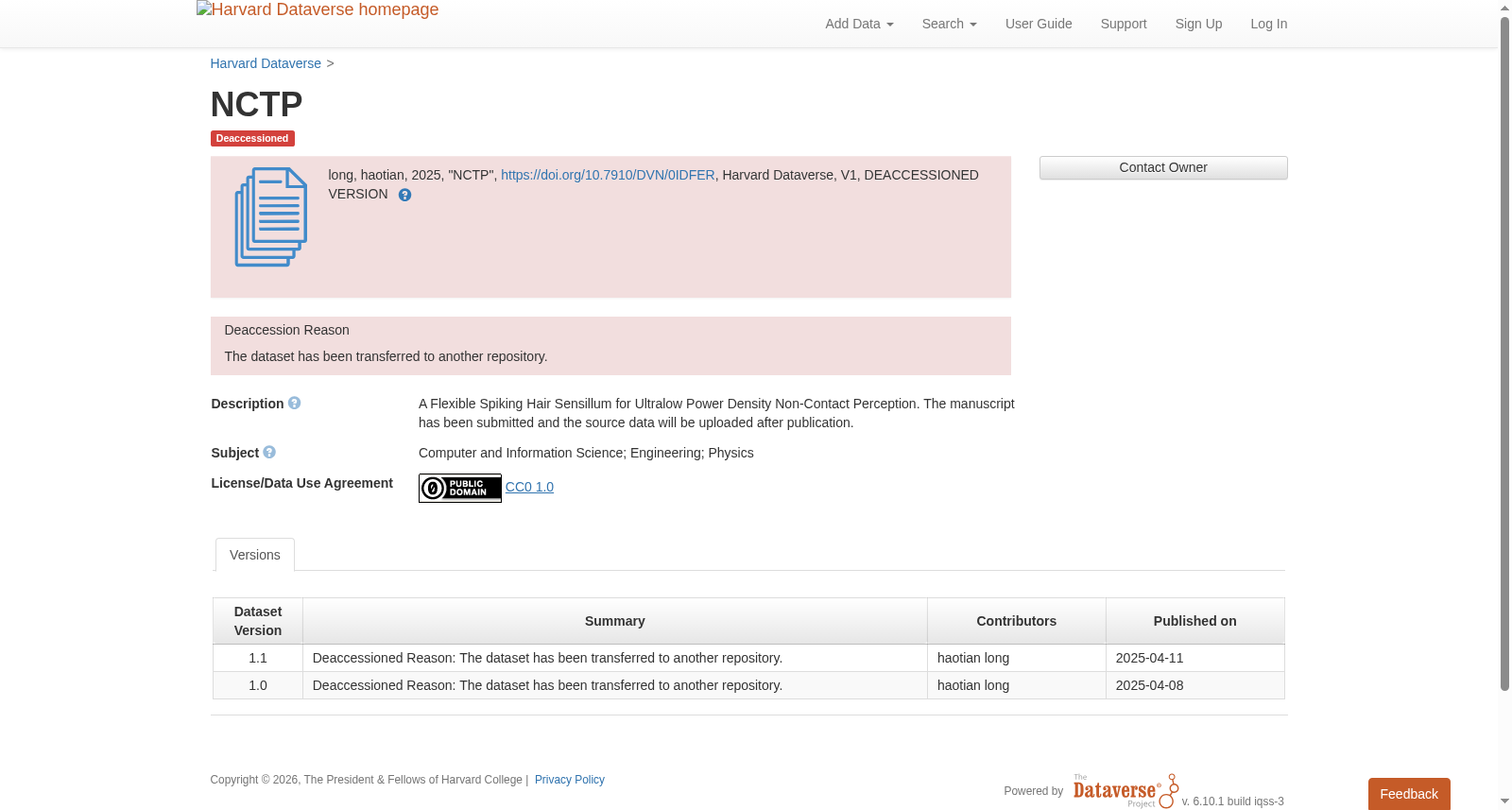The width and height of the screenshot is (1512, 810).
Task: Click the Public Domain CC0 badge
Action: click(x=460, y=488)
